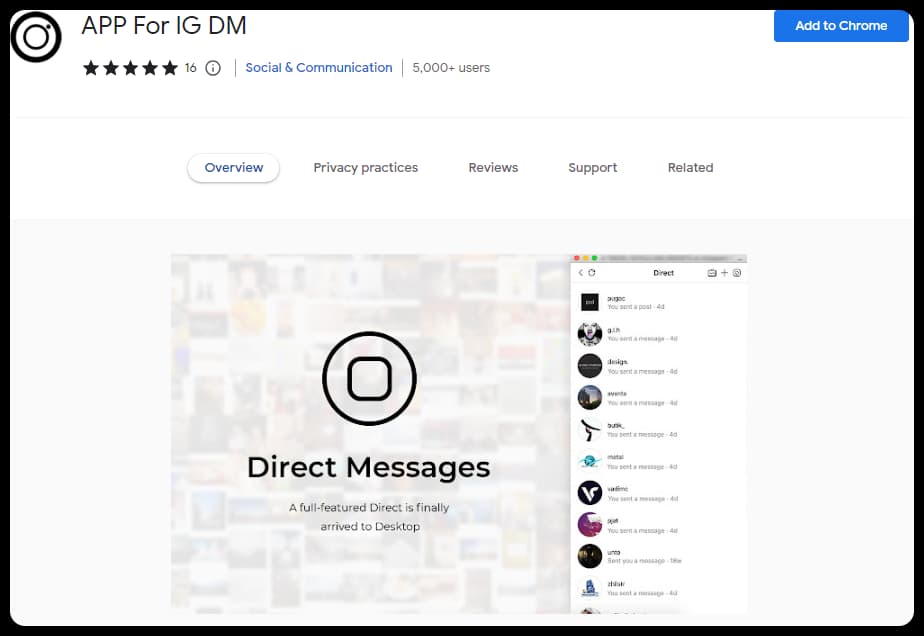Click the TV icon in the Direct header
The width and height of the screenshot is (924, 636).
[x=712, y=273]
